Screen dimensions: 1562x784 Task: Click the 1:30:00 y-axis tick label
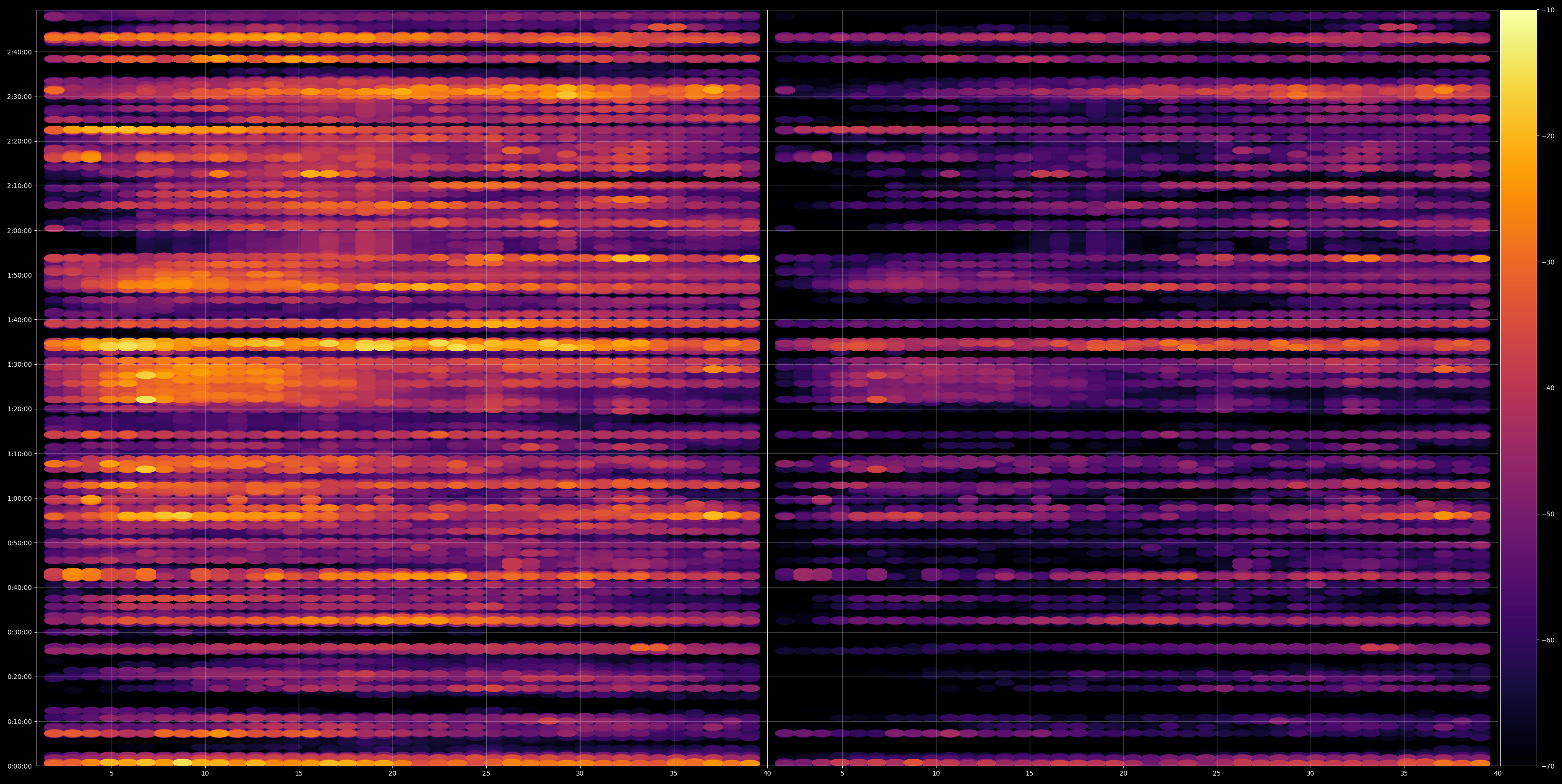19,364
